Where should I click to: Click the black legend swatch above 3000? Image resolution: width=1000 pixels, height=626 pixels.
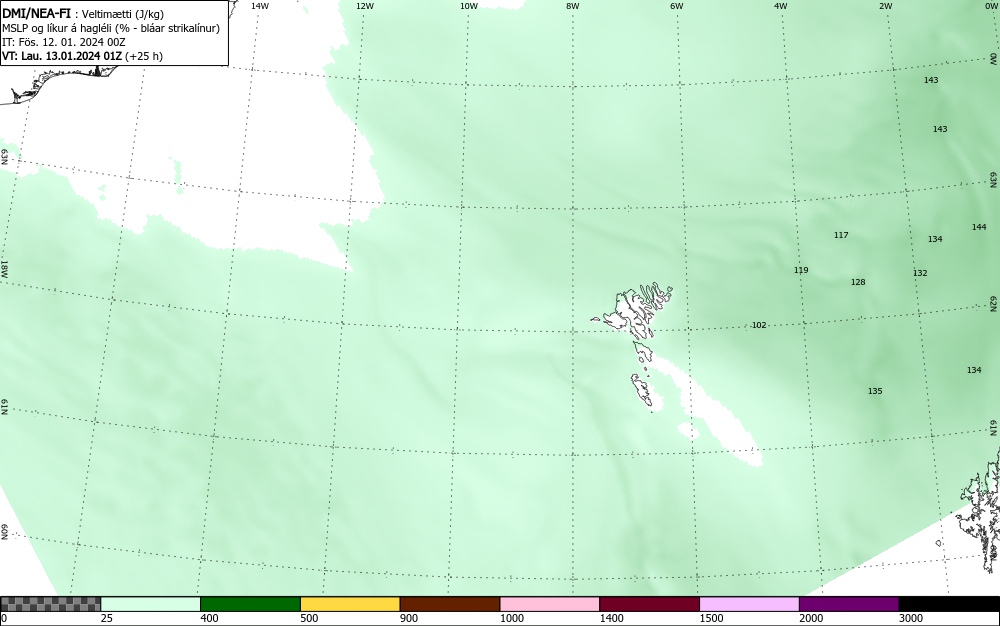click(949, 604)
